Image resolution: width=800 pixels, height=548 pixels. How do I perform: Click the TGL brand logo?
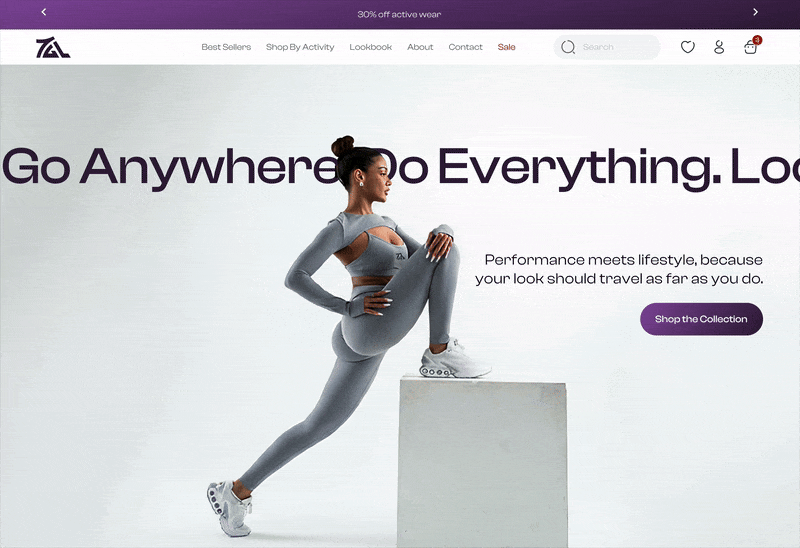click(53, 47)
